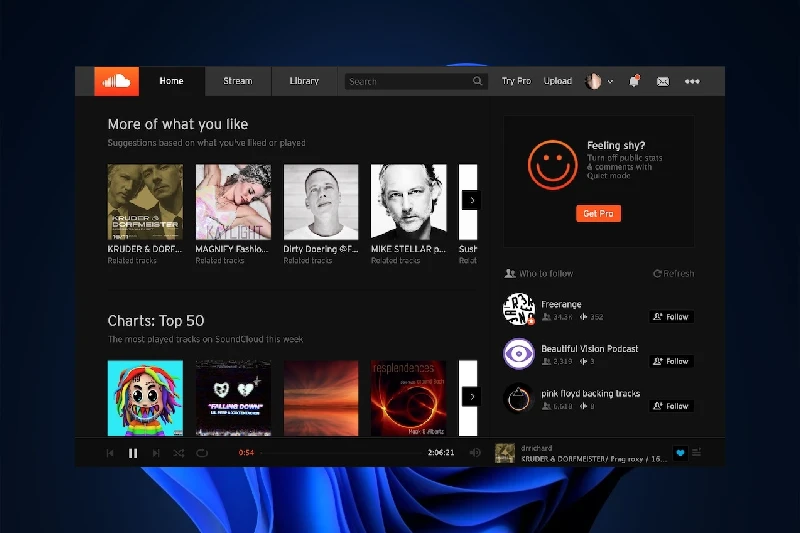This screenshot has width=800, height=533.
Task: Open pink floyd backing tracks name
Action: tap(591, 394)
